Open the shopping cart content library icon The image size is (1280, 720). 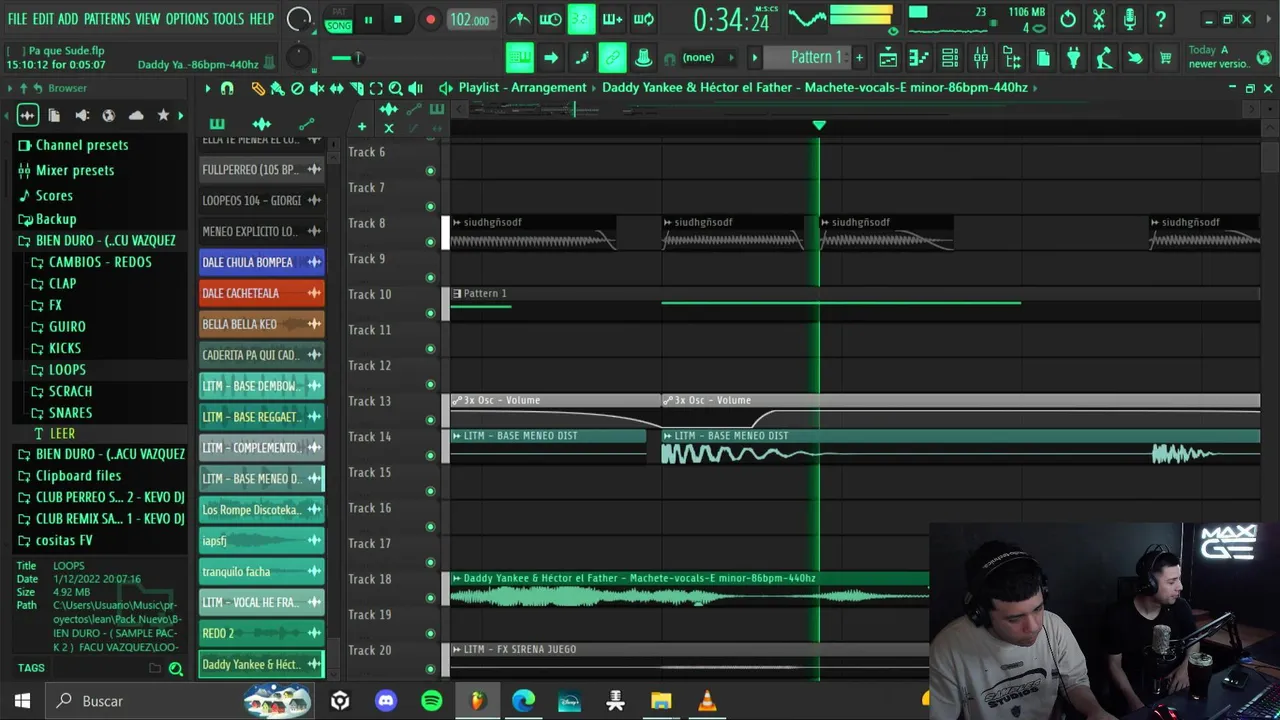point(1165,58)
